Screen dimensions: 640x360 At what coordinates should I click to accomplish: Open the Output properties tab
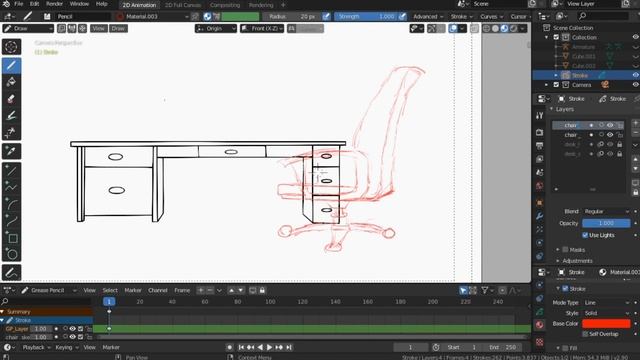tap(540, 146)
